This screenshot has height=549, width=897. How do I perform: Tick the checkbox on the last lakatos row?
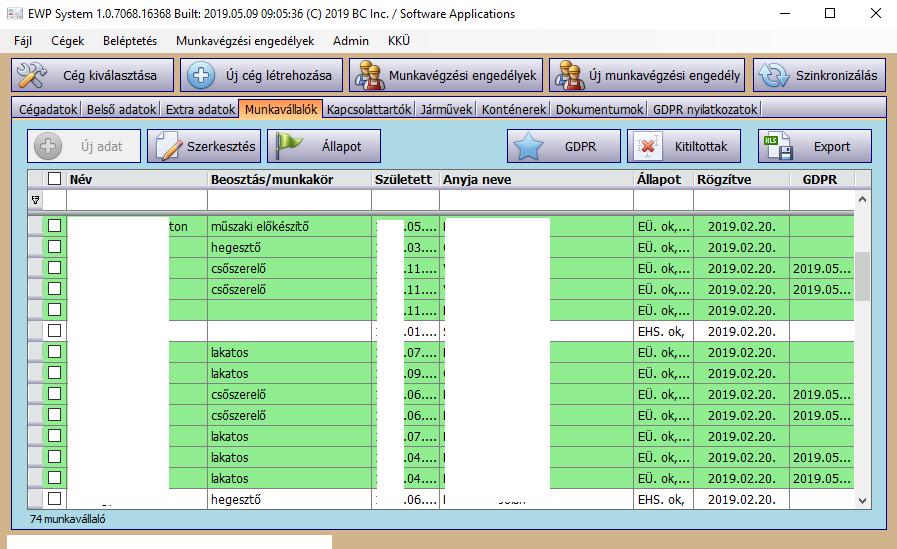click(x=54, y=478)
